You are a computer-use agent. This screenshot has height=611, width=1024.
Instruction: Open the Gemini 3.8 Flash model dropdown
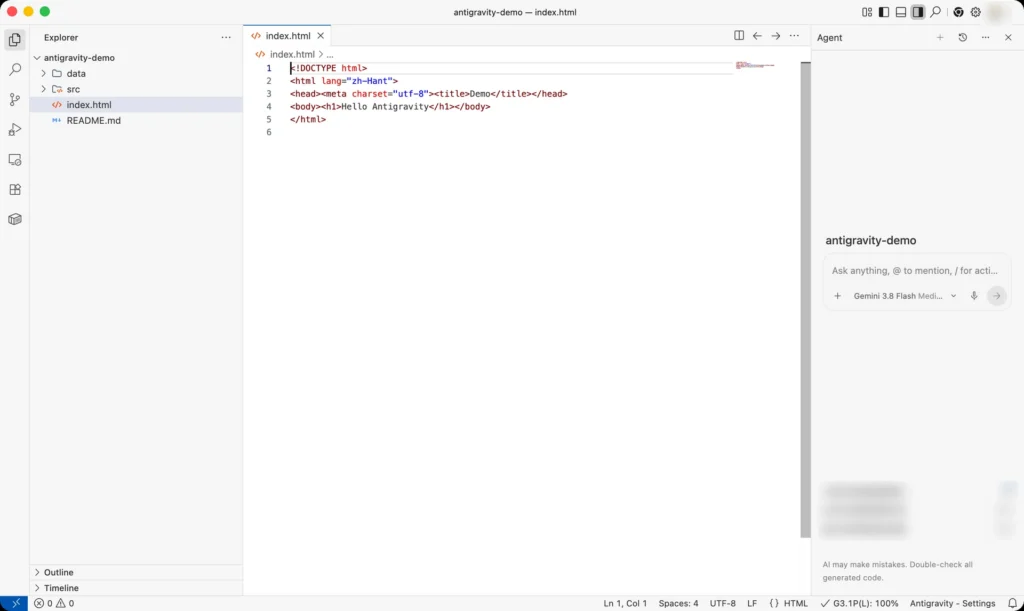click(904, 296)
